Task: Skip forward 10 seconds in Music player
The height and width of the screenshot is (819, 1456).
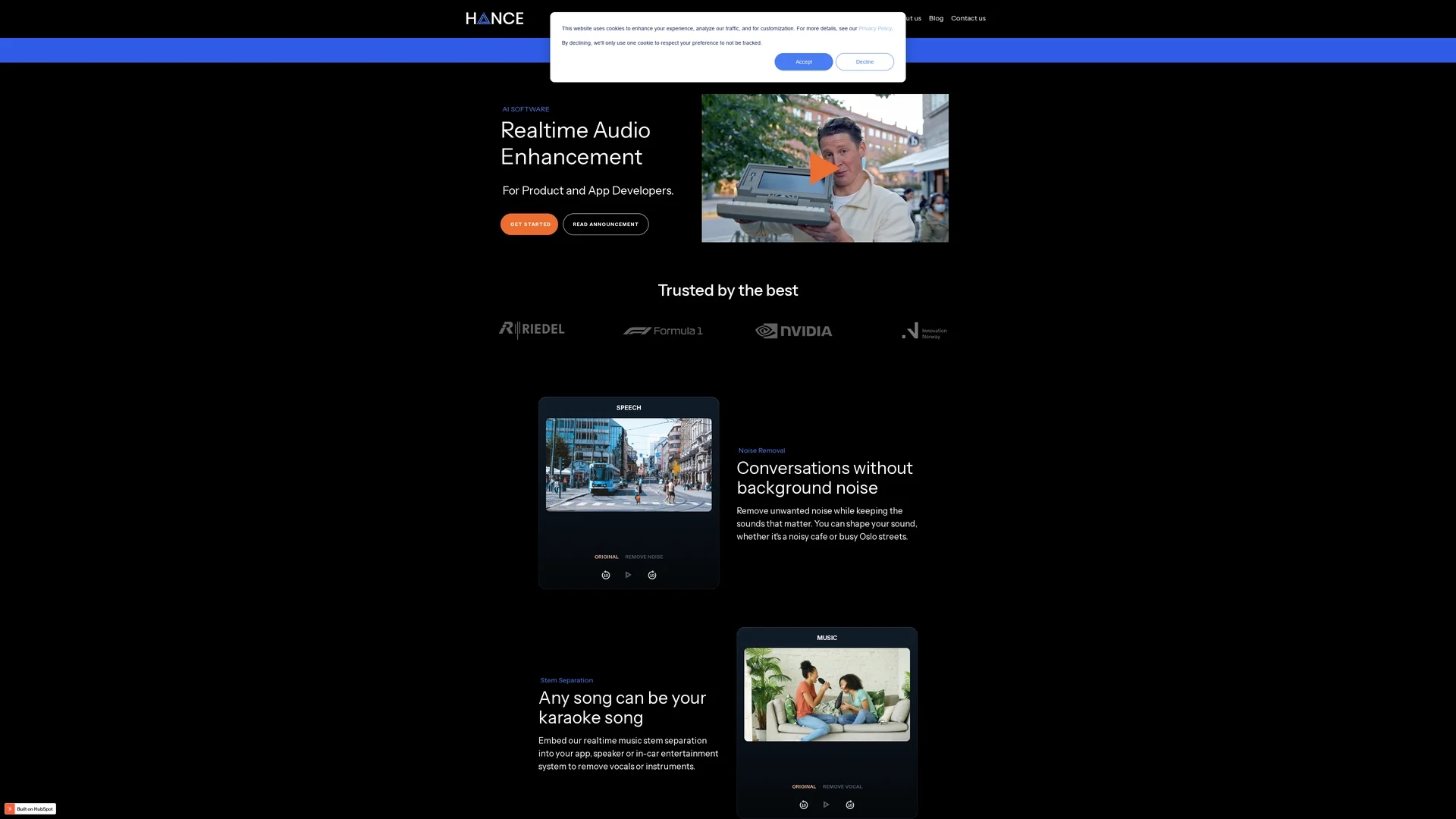Action: (849, 805)
